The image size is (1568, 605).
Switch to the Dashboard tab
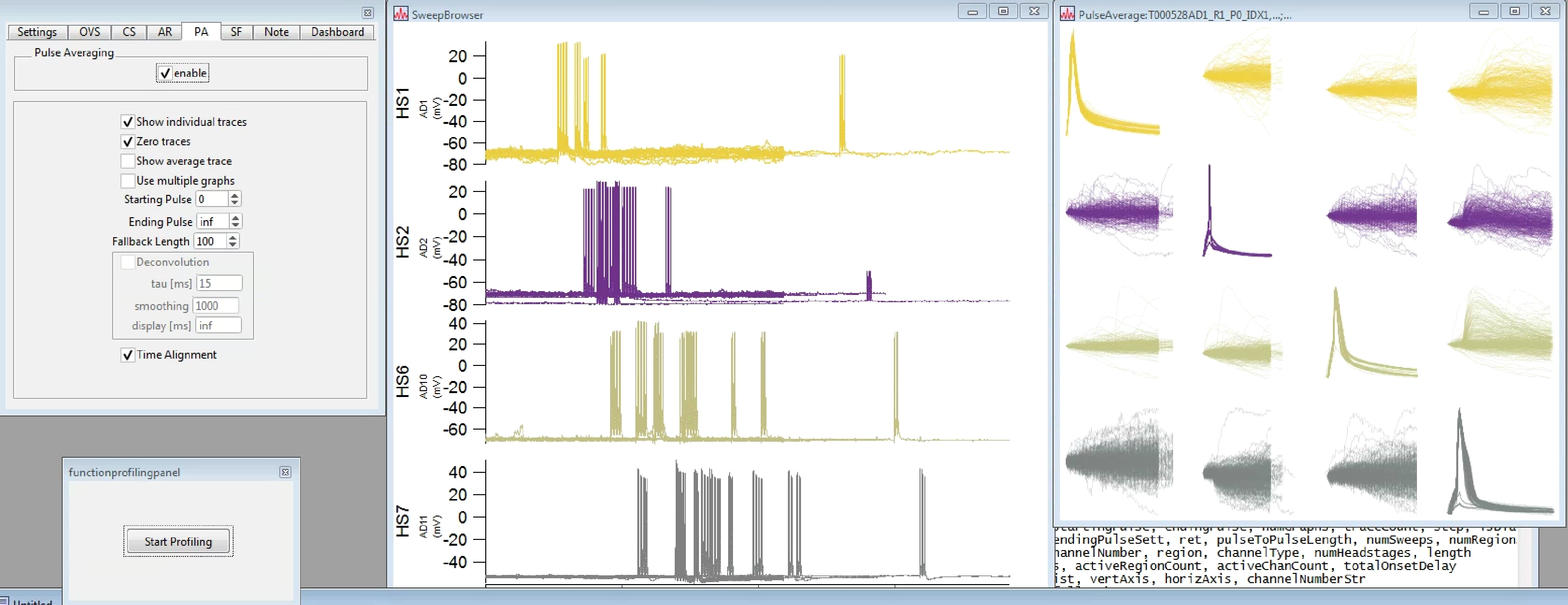[337, 32]
